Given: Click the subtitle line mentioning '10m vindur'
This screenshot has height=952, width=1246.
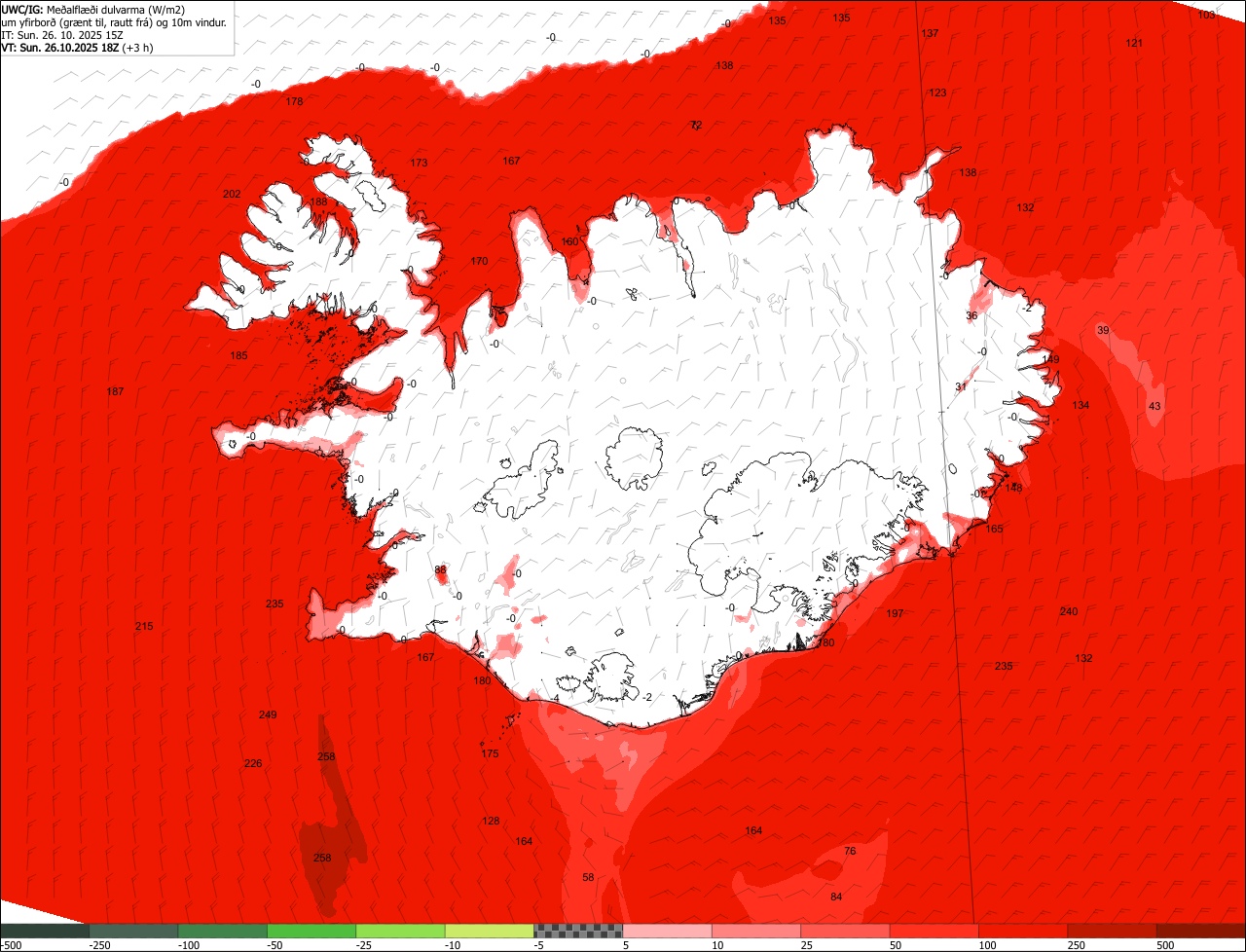Looking at the screenshot, I should click(115, 21).
